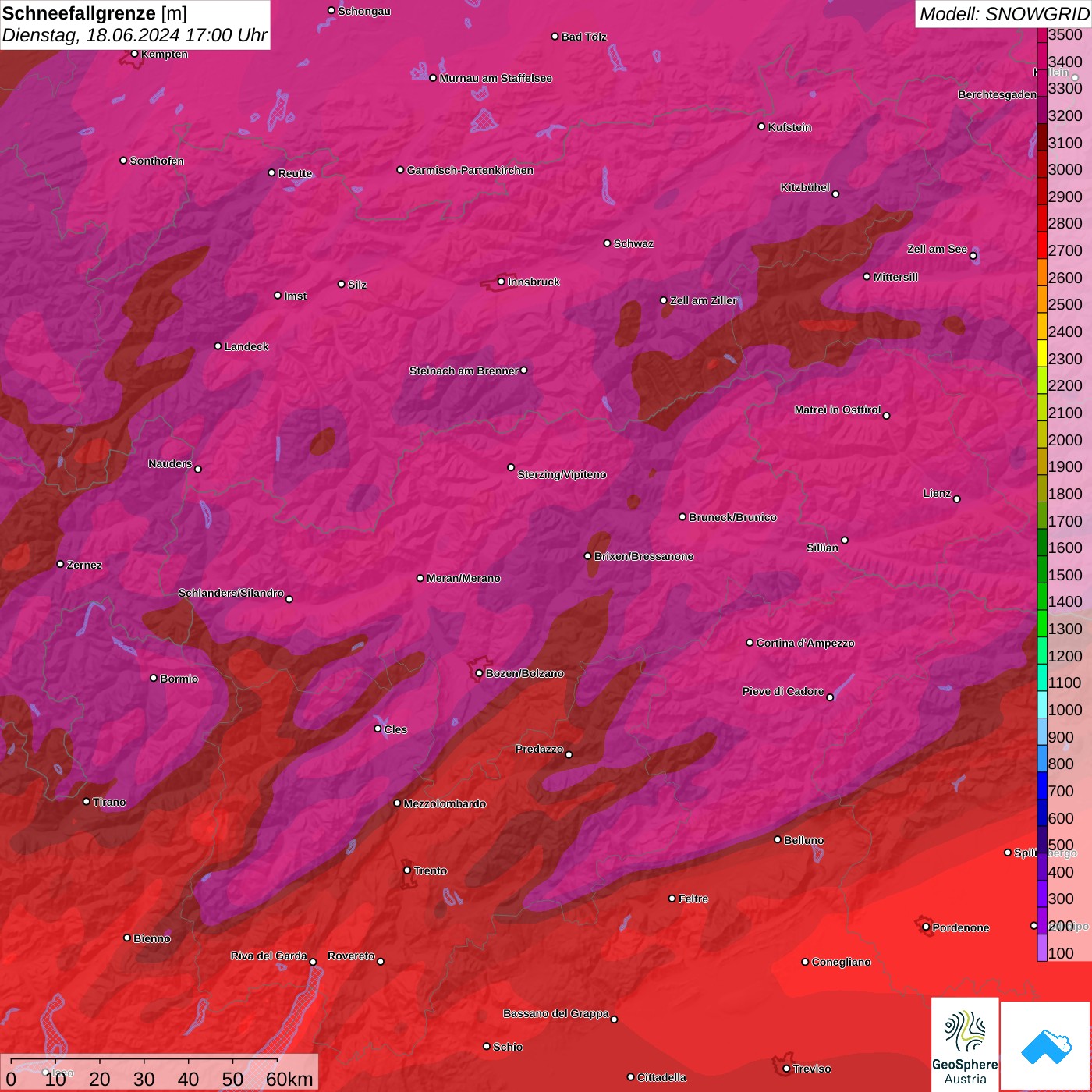1092x1092 pixels.
Task: Click the Imst label
Action: tap(296, 296)
